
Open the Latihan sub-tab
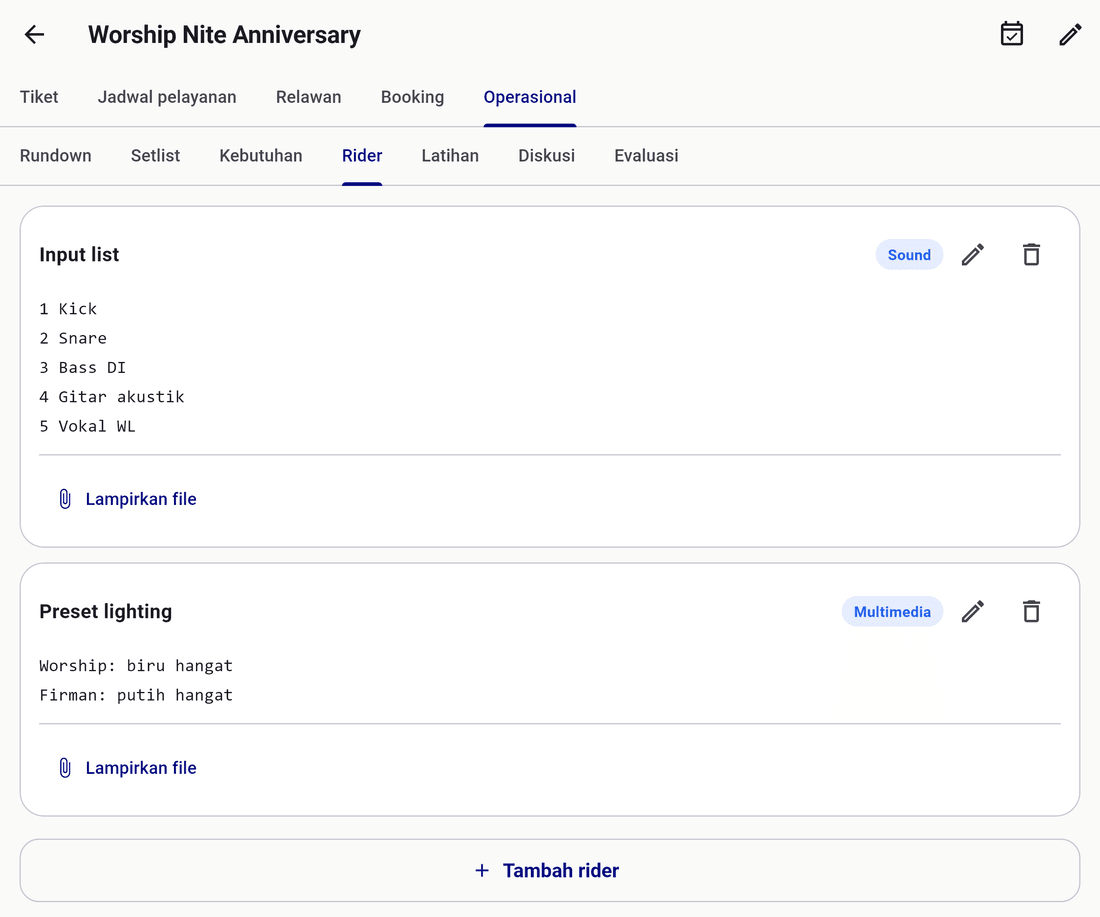(450, 156)
